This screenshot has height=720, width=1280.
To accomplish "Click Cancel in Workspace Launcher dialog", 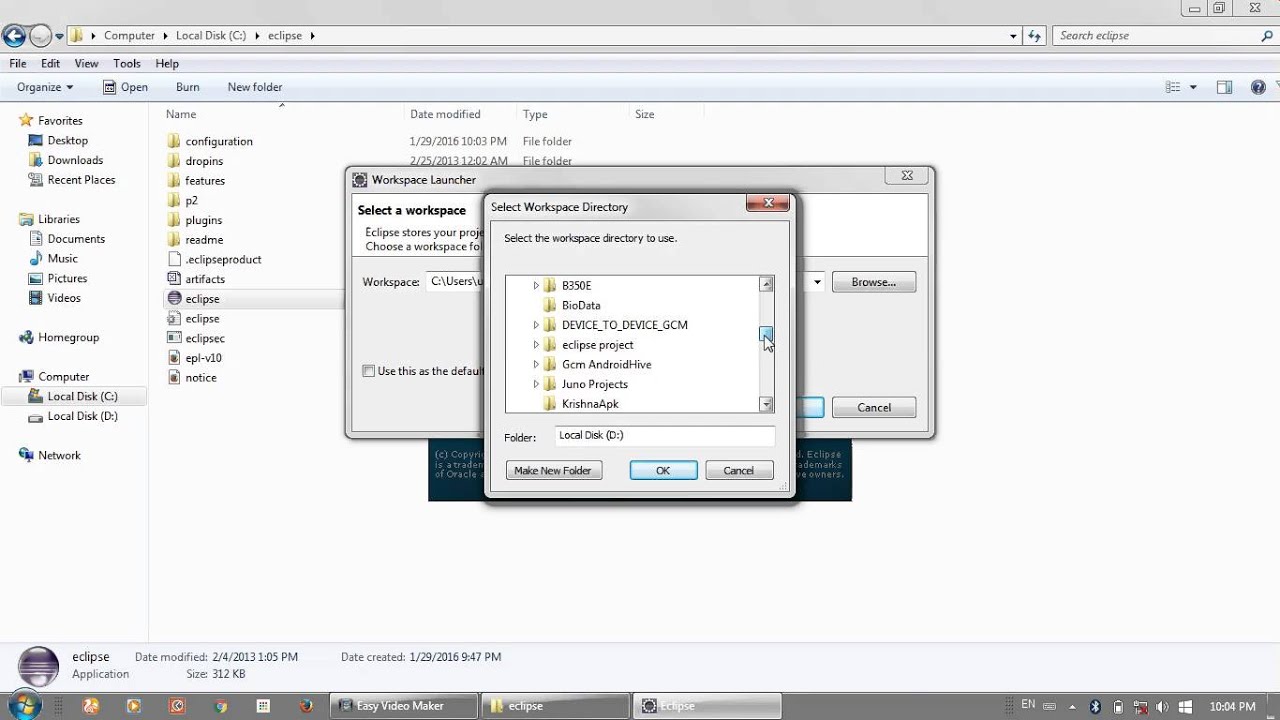I will [874, 407].
